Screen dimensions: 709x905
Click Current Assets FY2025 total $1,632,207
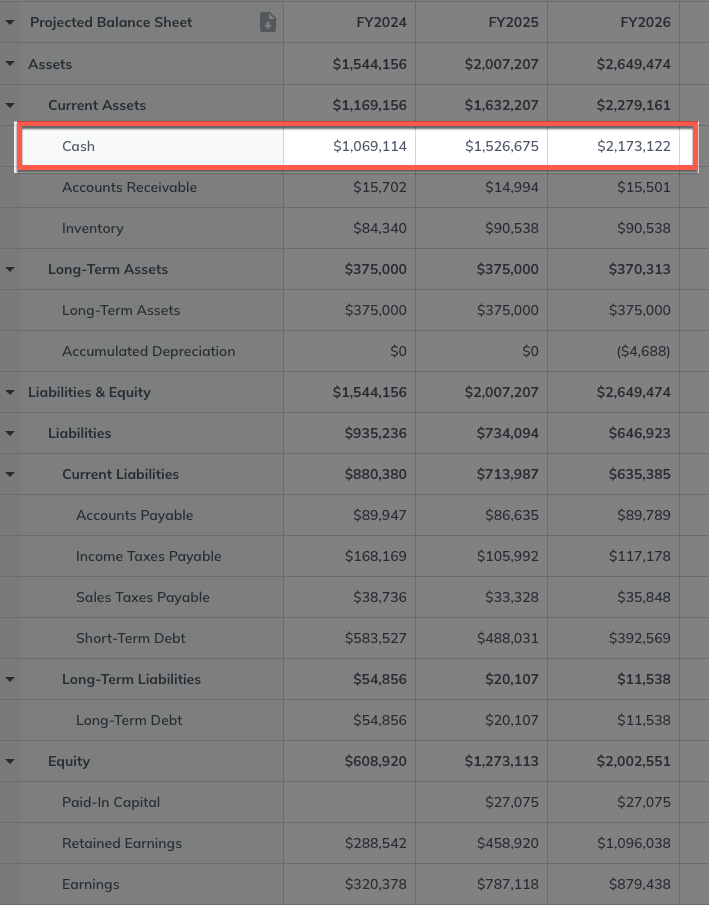[x=502, y=105]
